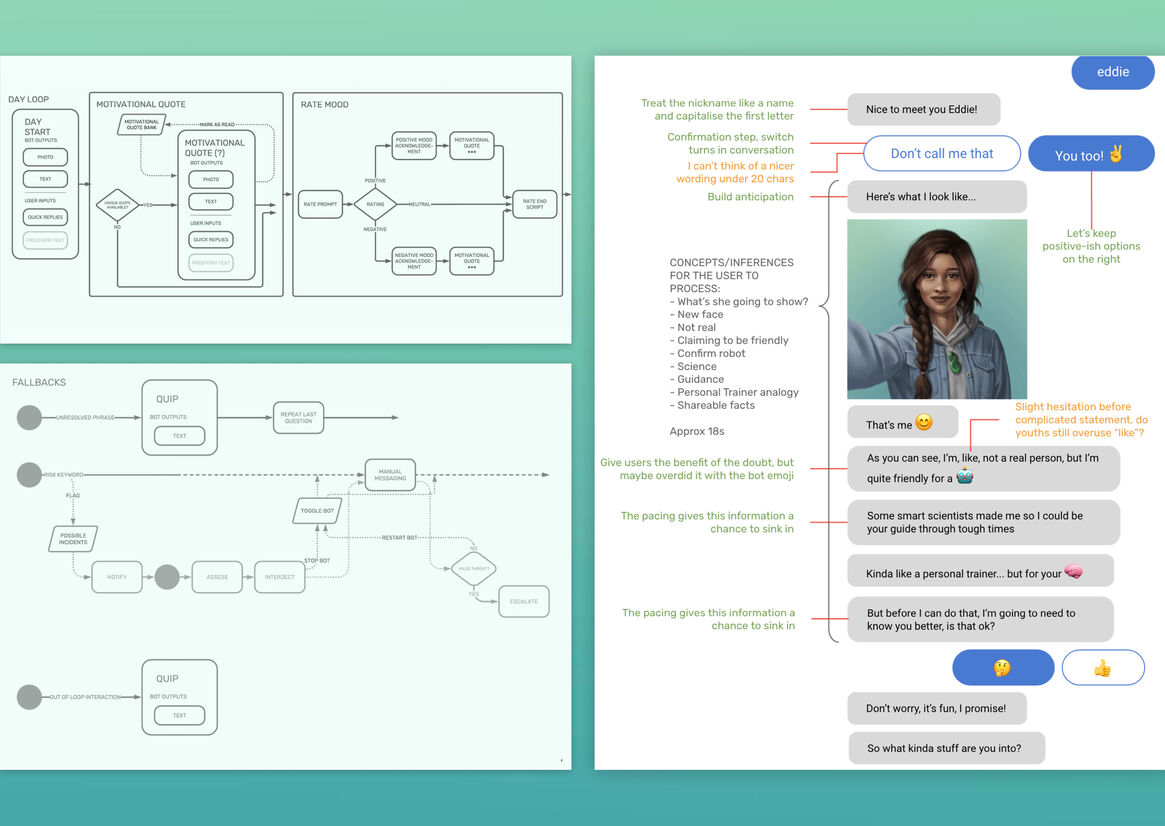Click the robot emoji in the chat message
Image resolution: width=1165 pixels, height=826 pixels.
965,478
